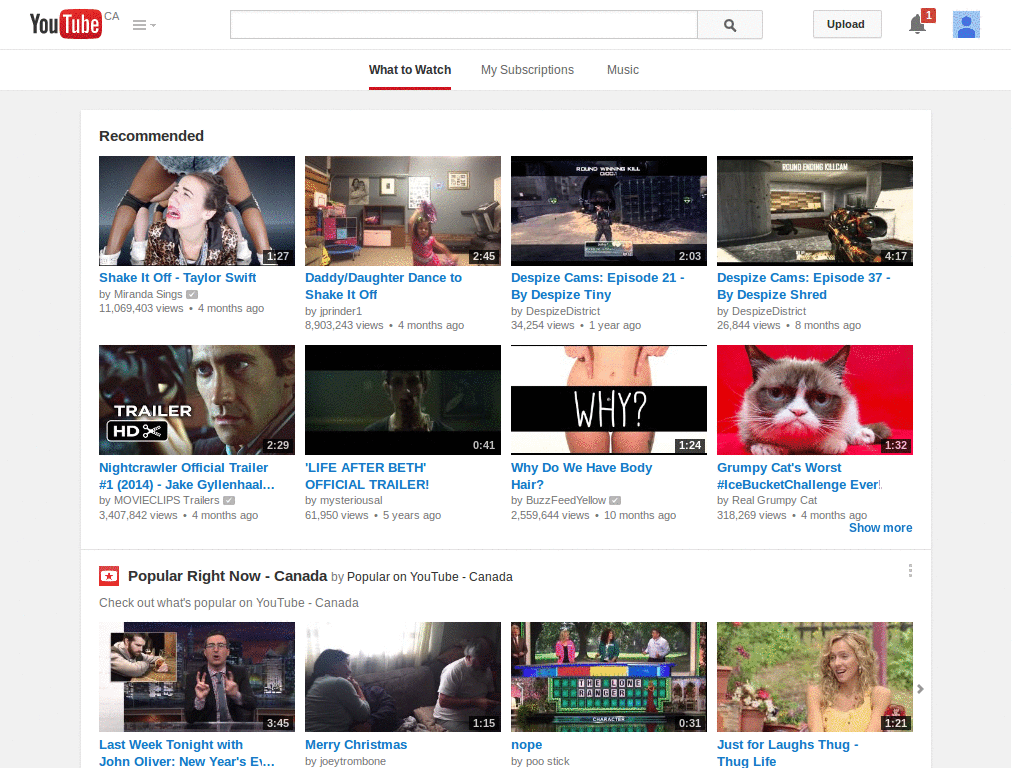
Task: Open Real Grumpy Cat channel link
Action: point(774,500)
